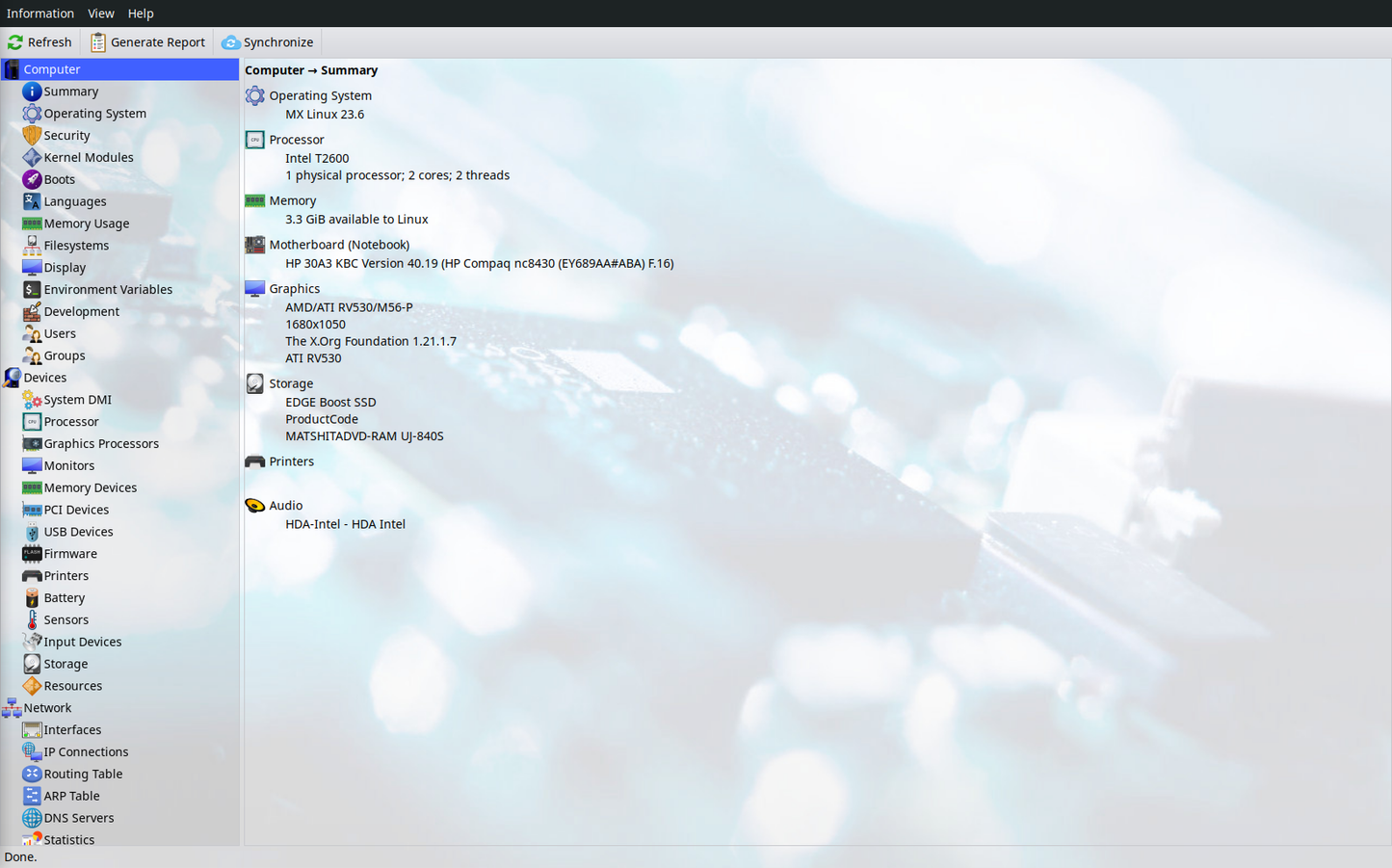Screen dimensions: 1392x868
Task: Open System DMI icon
Action: point(32,400)
